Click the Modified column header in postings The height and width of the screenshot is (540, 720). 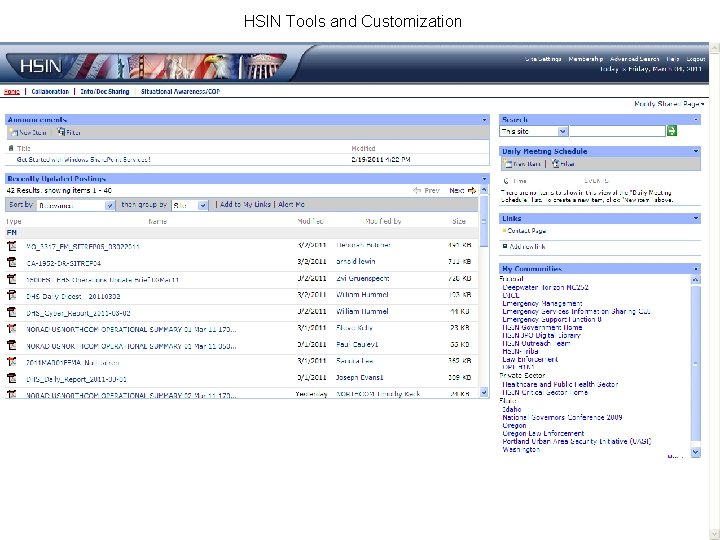(310, 221)
